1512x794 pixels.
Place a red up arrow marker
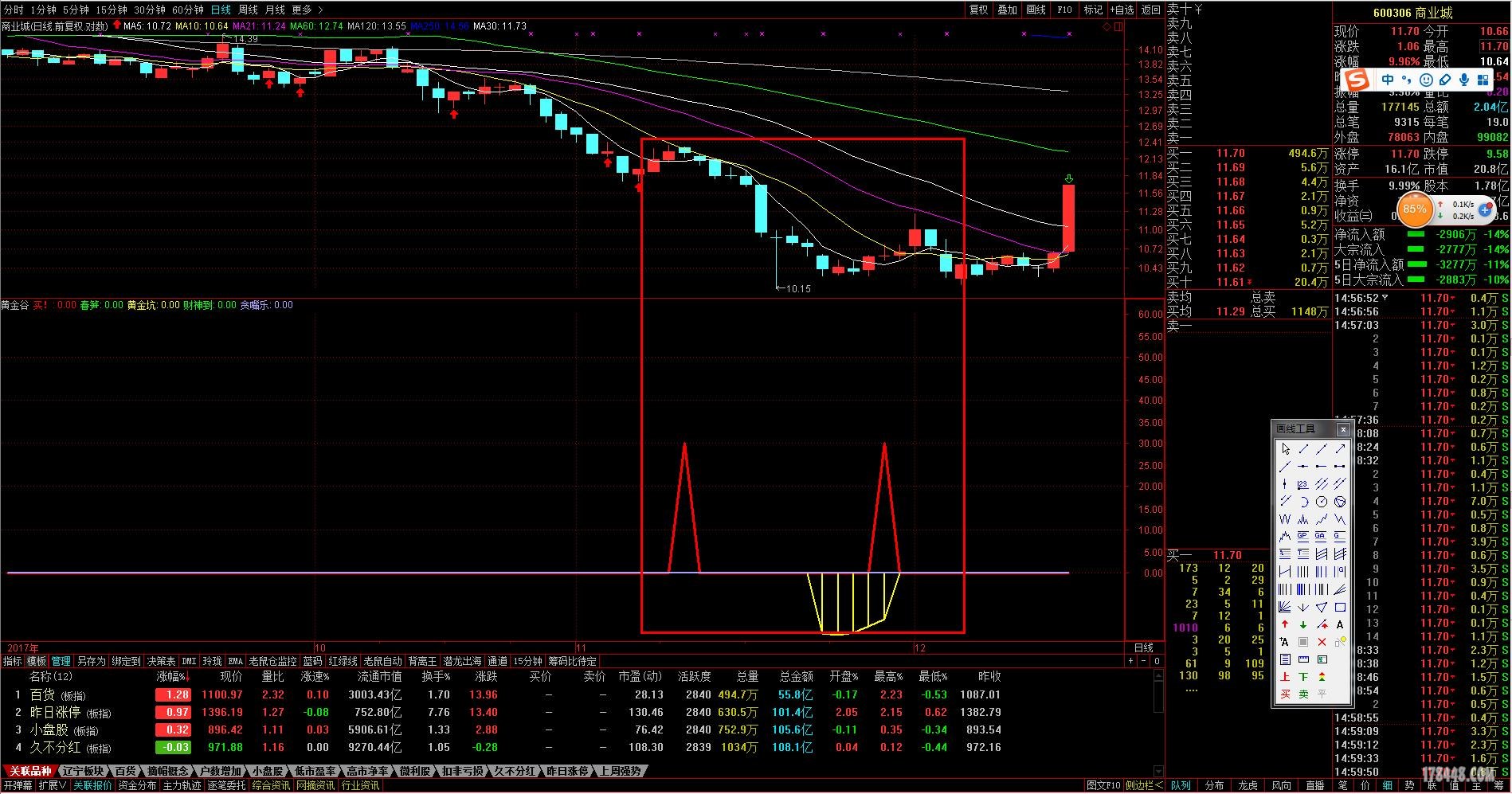(x=1285, y=625)
